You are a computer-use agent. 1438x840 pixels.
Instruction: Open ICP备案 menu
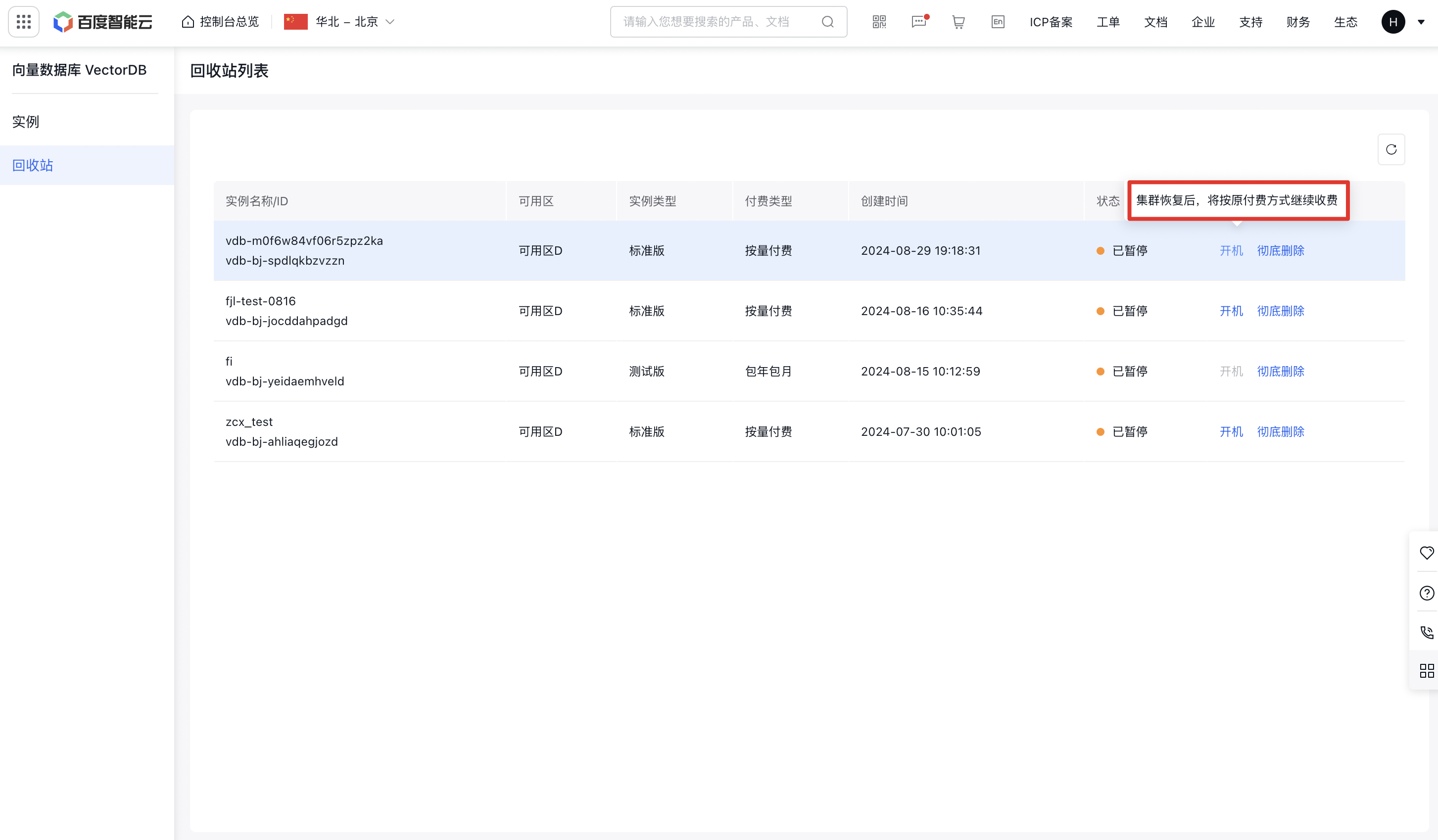pyautogui.click(x=1051, y=22)
